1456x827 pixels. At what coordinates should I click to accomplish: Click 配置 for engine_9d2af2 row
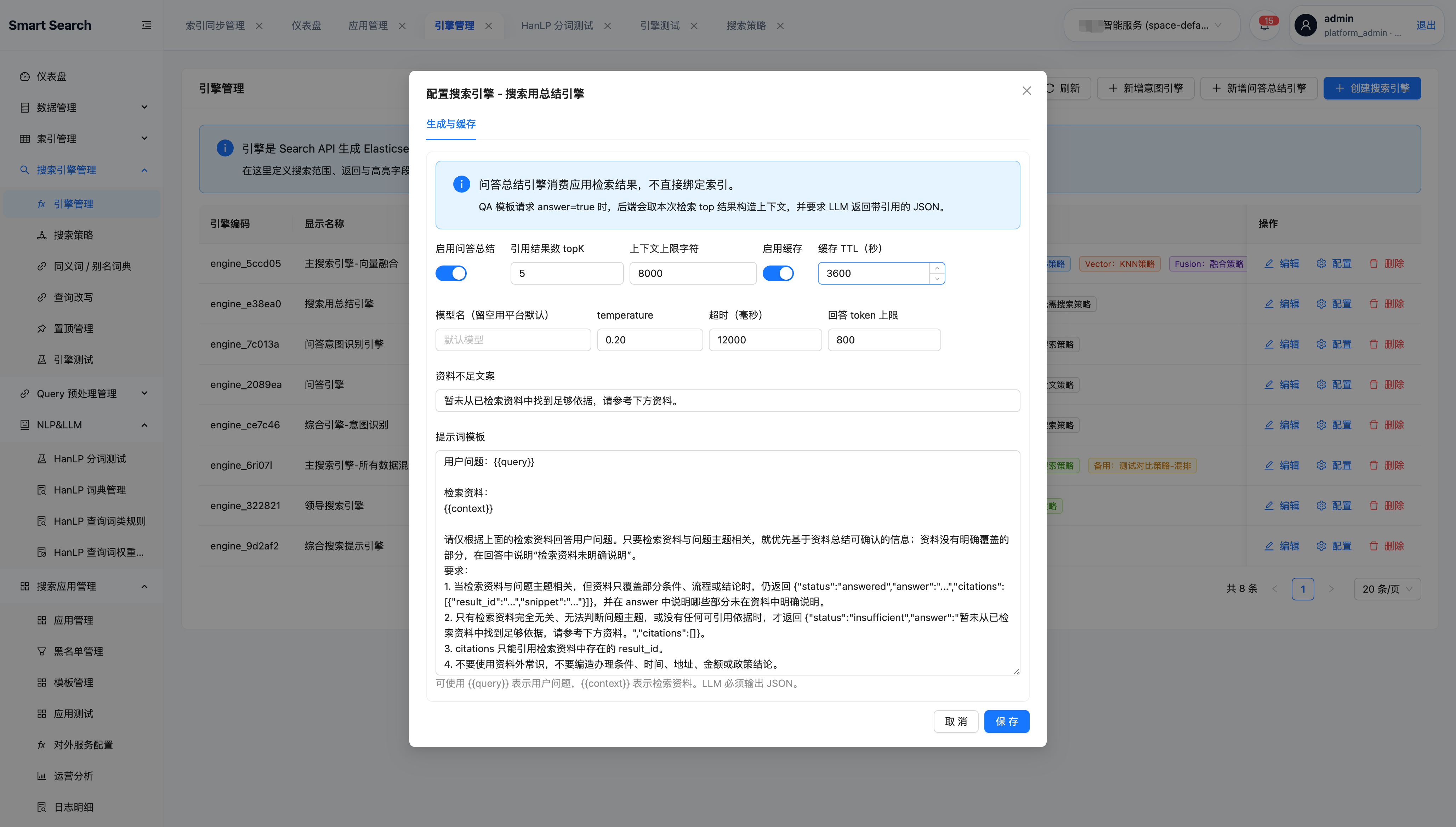pyautogui.click(x=1334, y=546)
